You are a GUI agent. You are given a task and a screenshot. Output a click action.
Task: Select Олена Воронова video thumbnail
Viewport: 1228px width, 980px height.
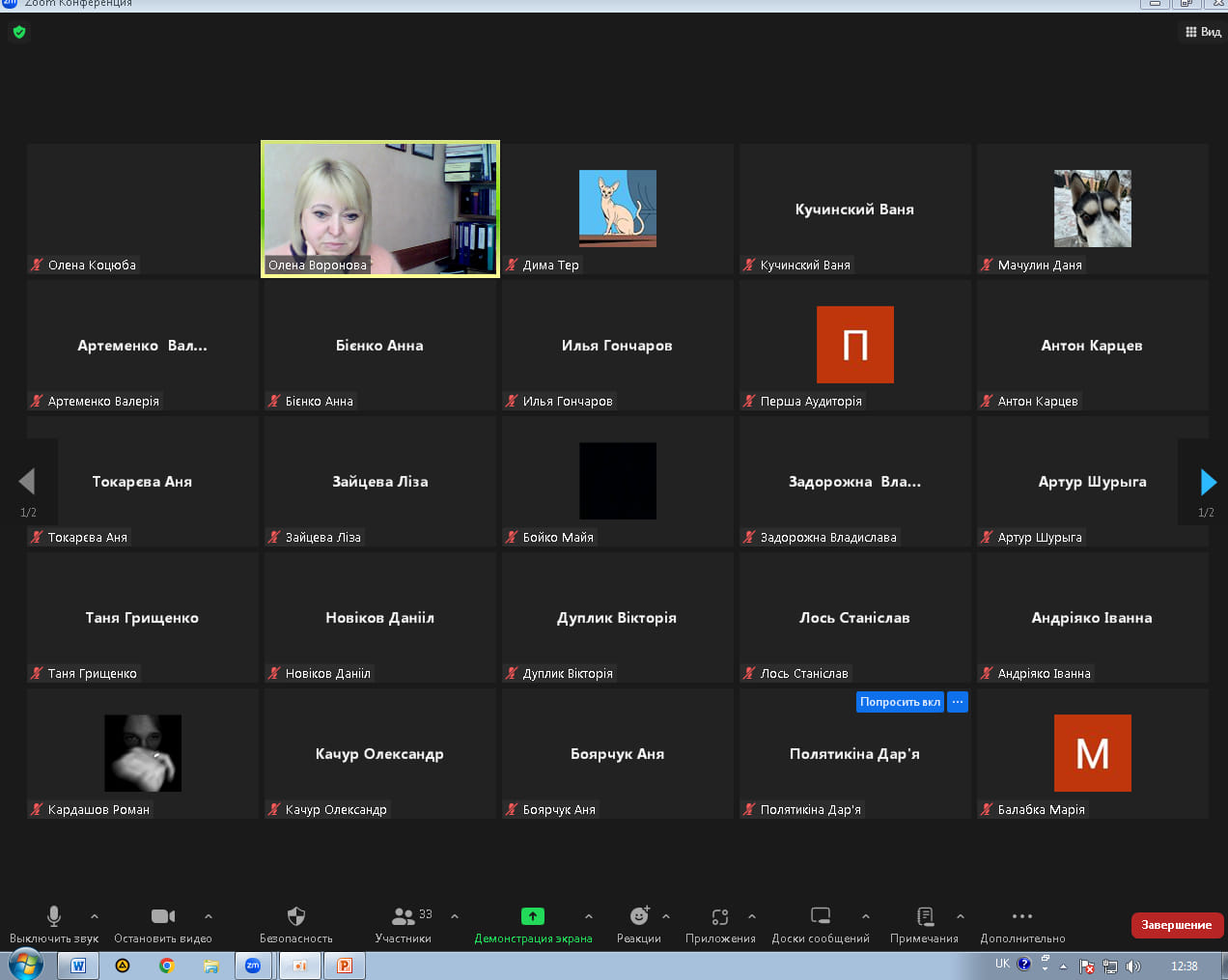click(380, 209)
